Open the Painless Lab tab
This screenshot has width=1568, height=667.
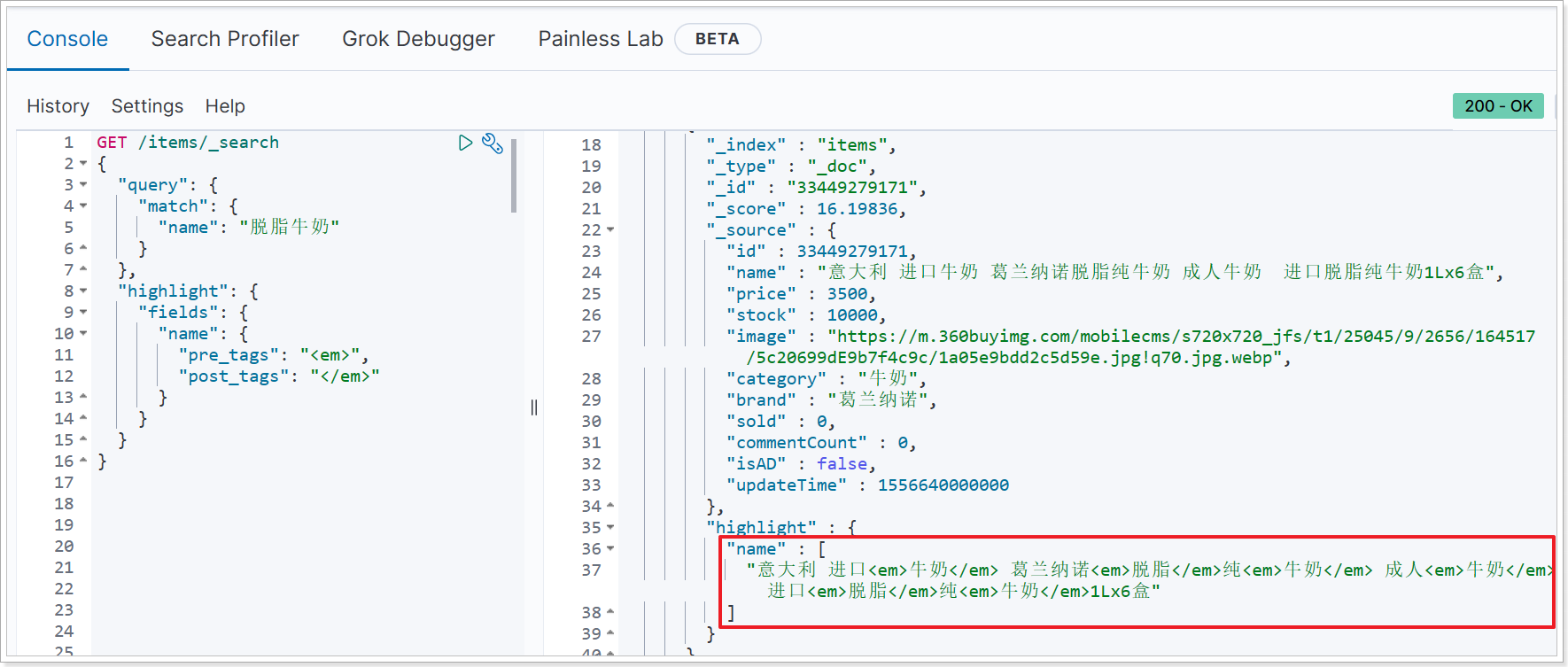coord(601,39)
